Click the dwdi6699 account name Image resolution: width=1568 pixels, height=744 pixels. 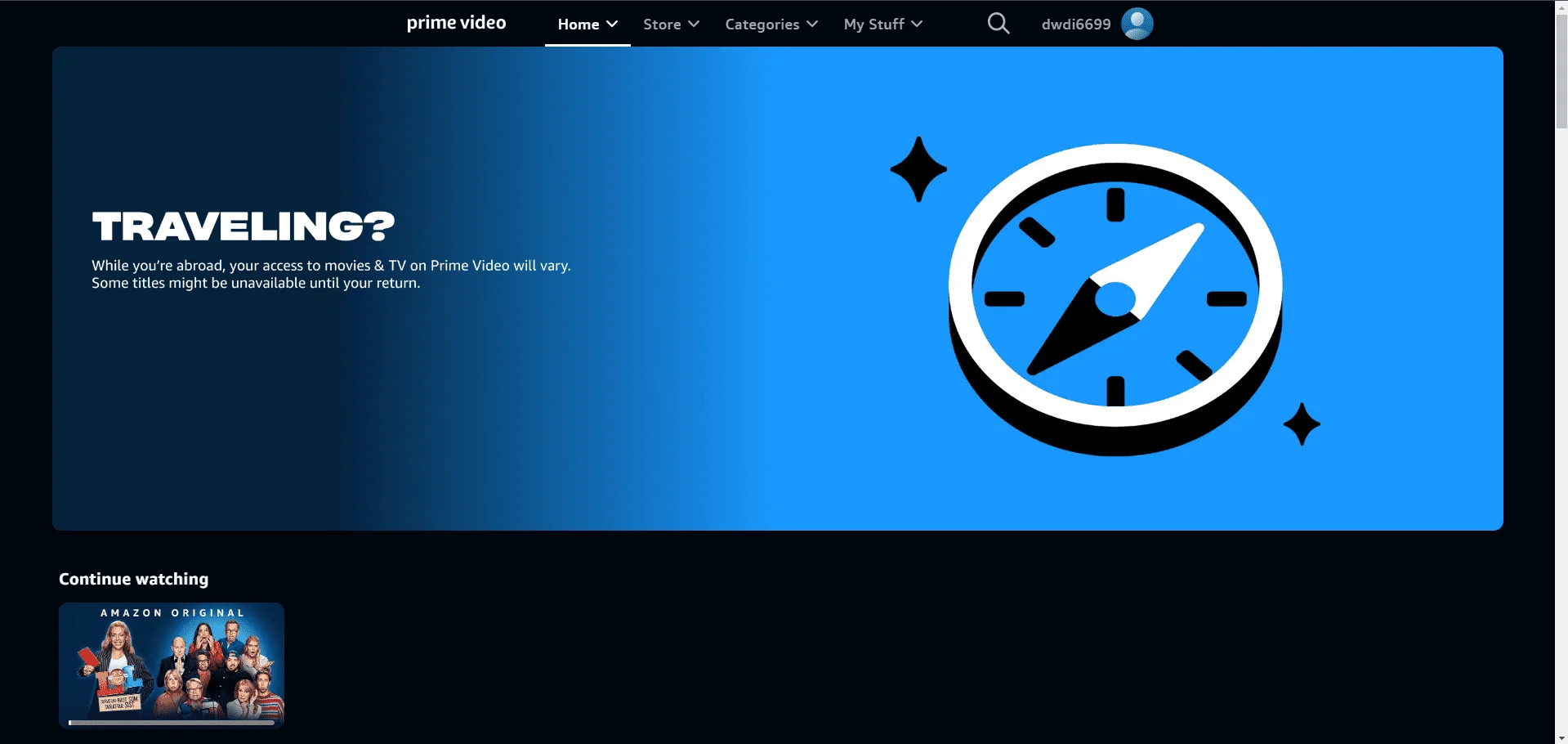tap(1076, 25)
